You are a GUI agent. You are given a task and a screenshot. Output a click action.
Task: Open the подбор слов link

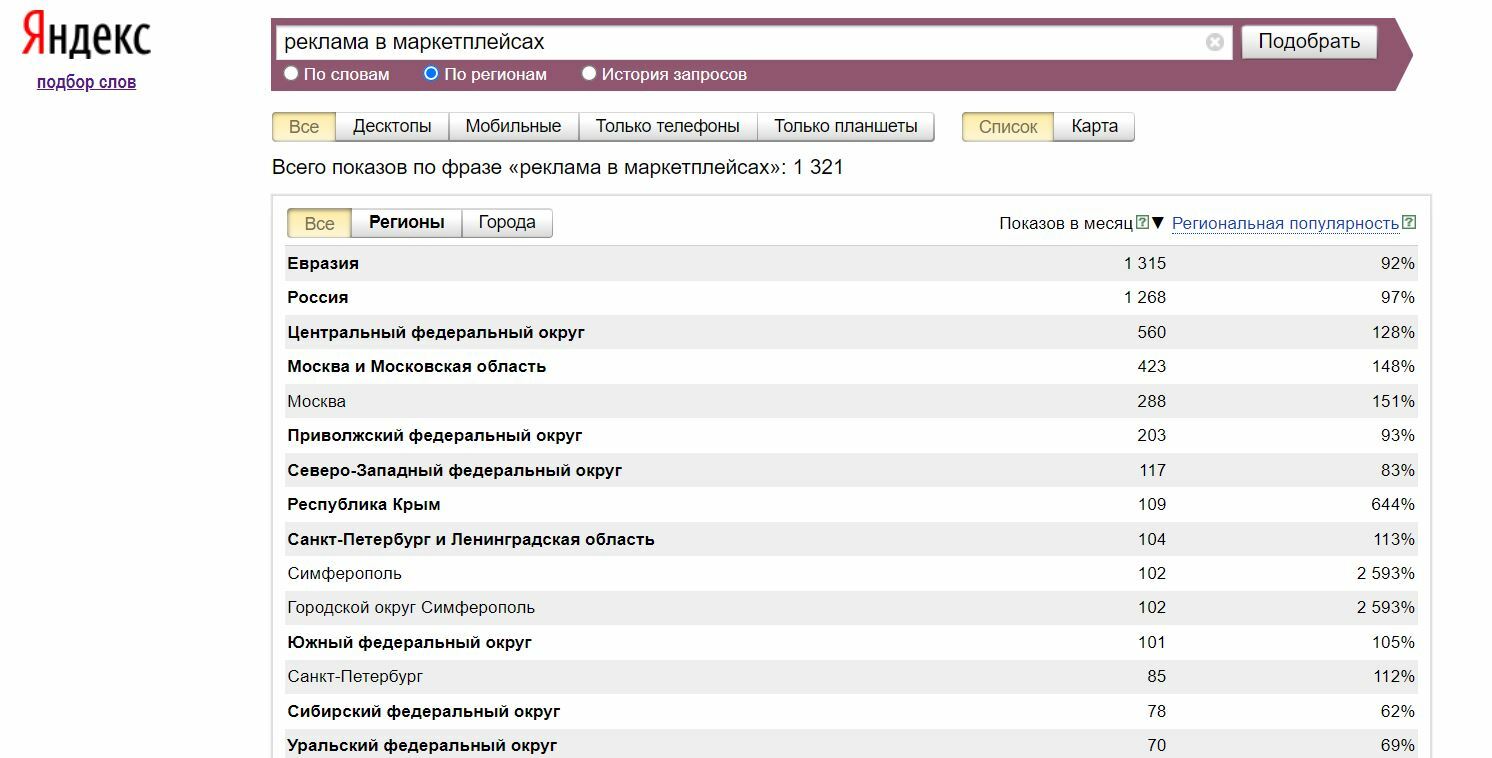click(86, 82)
